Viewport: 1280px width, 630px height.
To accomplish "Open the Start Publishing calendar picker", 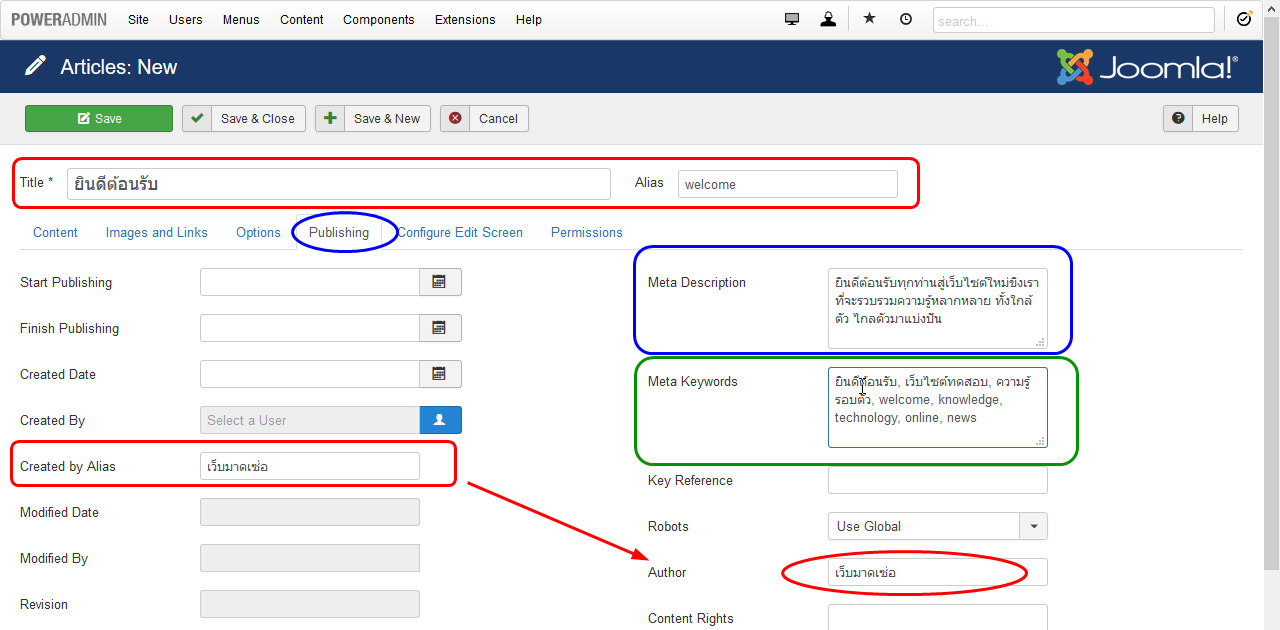I will [440, 282].
